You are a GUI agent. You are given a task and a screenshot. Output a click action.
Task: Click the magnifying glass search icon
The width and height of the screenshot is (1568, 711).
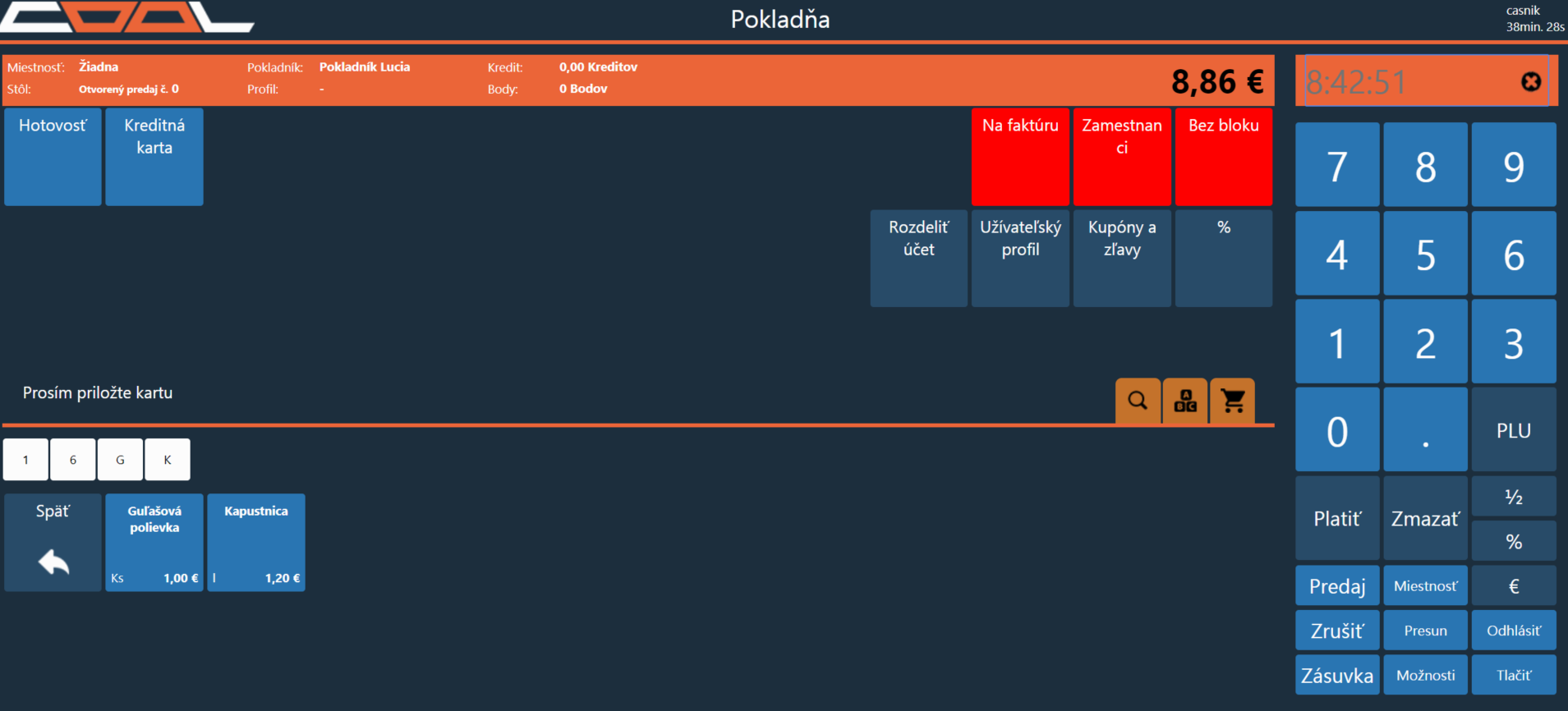1138,401
